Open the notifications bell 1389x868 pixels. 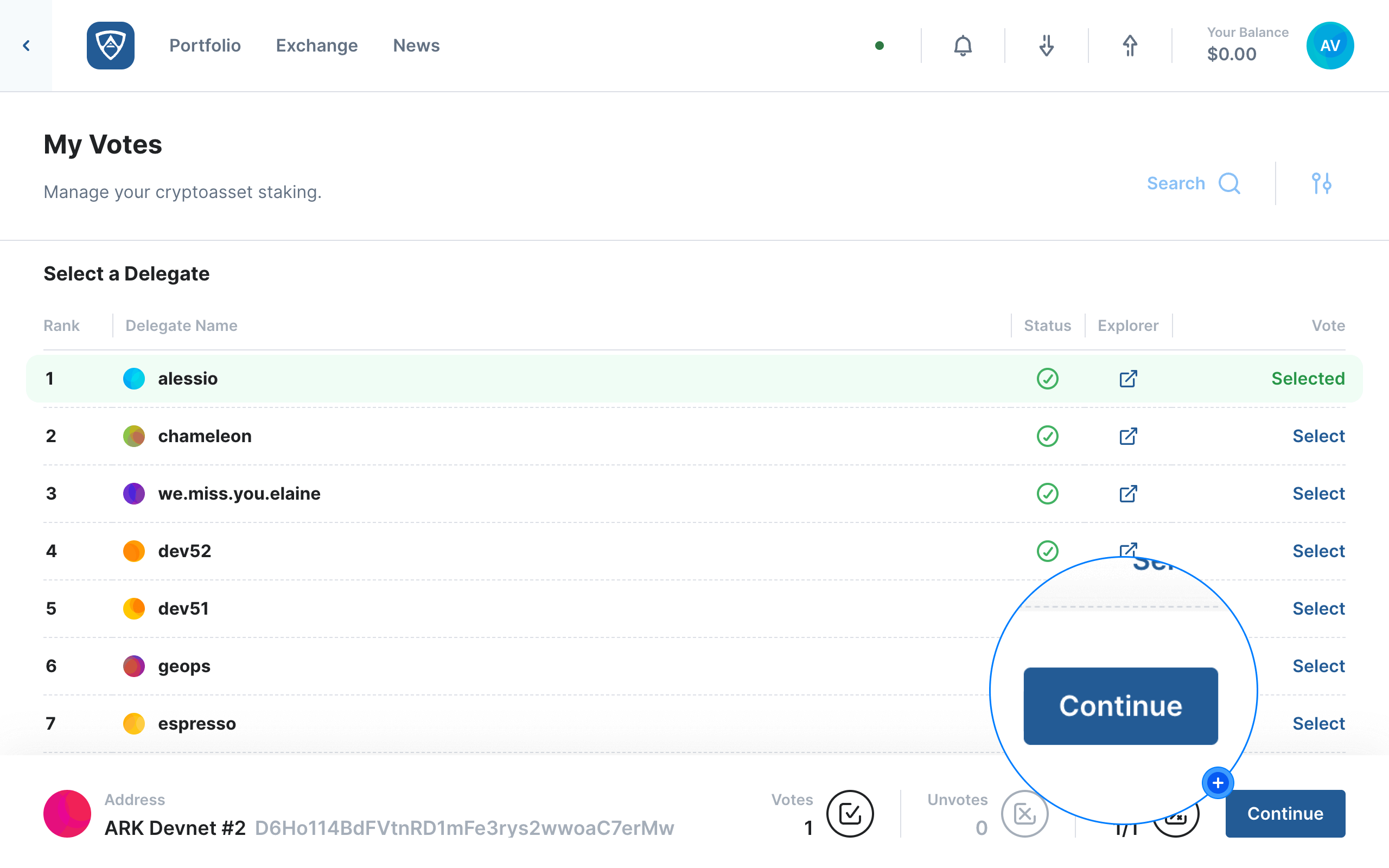pyautogui.click(x=963, y=46)
